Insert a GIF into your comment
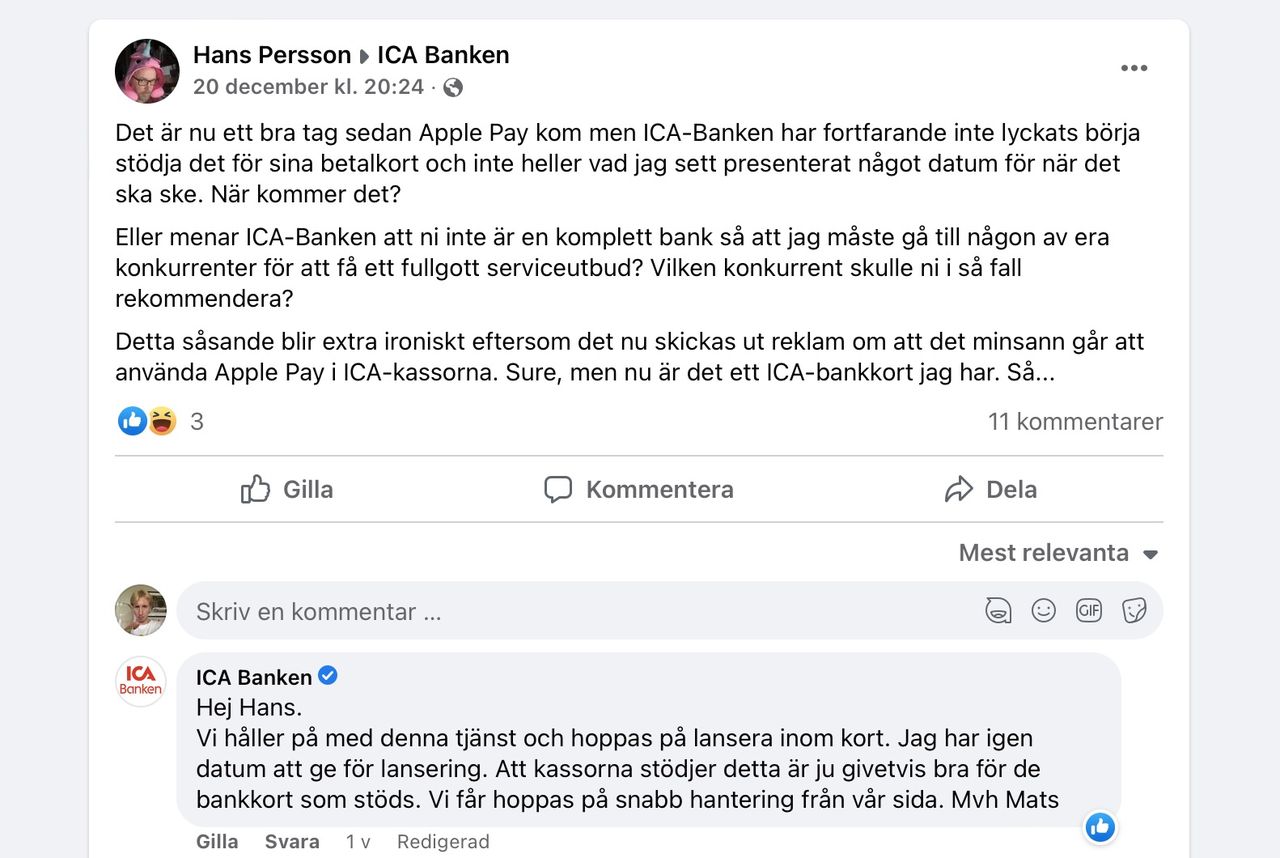 point(1088,610)
